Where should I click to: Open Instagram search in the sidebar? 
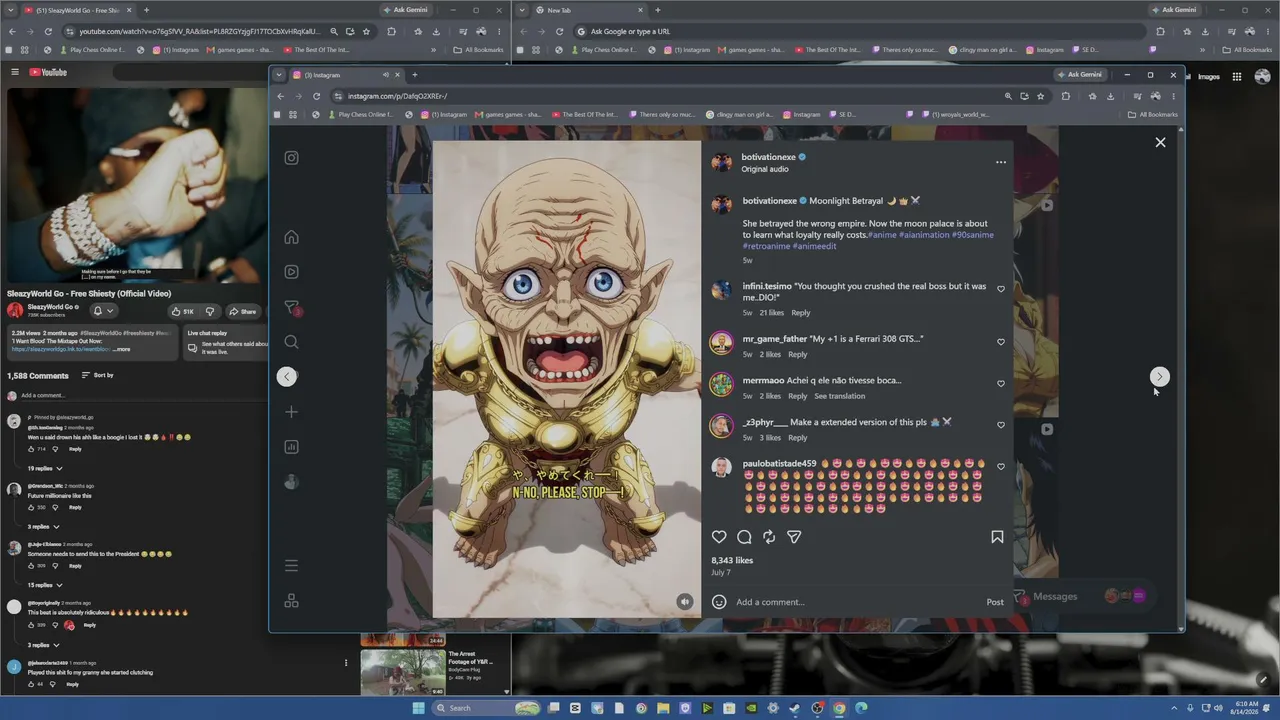click(x=291, y=342)
